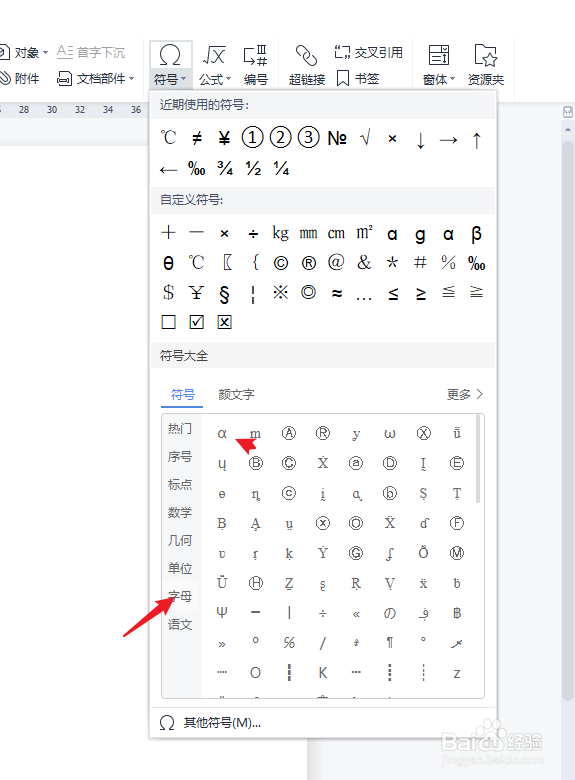Insert the plus sign from custom symbols
The width and height of the screenshot is (575, 780).
[x=169, y=232]
